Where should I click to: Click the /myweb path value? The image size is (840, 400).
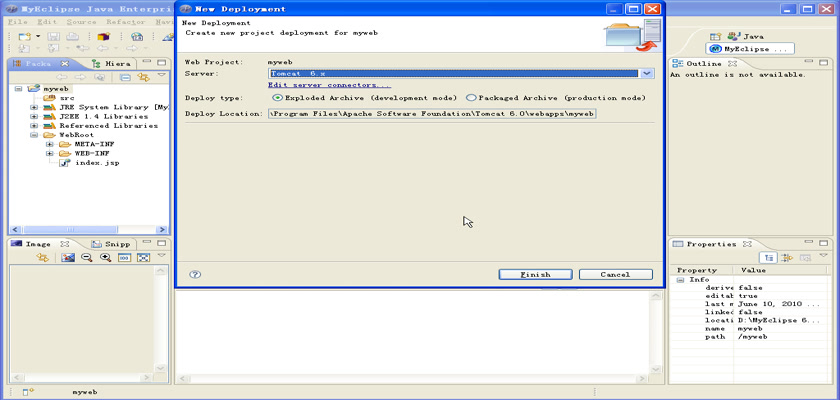752,337
